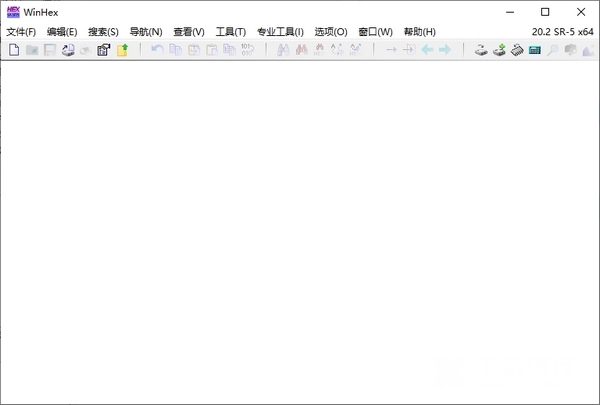Click the Print printer icon
600x405 pixels.
[85, 50]
